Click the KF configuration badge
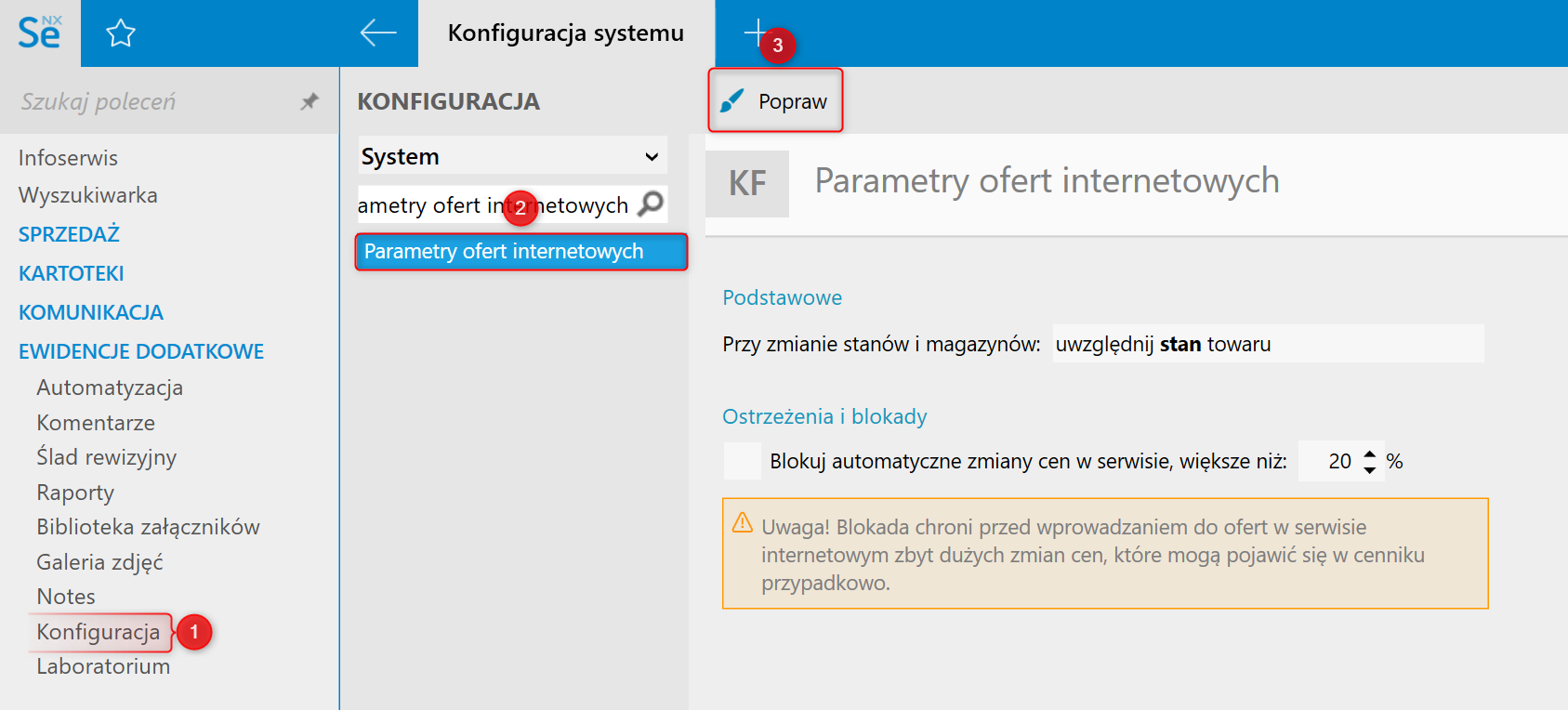 pyautogui.click(x=747, y=183)
